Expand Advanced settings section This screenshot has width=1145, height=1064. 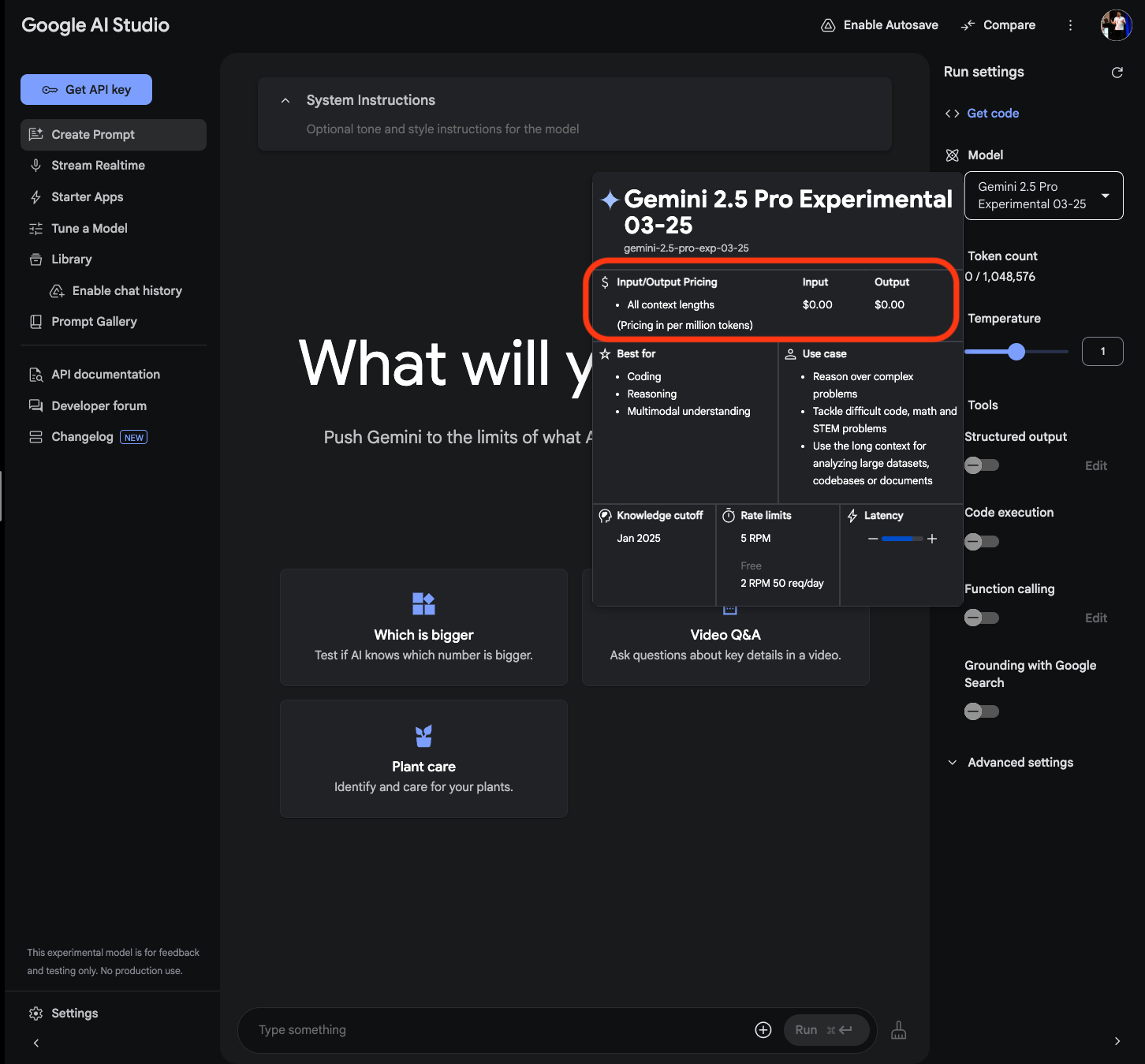pyautogui.click(x=1011, y=763)
